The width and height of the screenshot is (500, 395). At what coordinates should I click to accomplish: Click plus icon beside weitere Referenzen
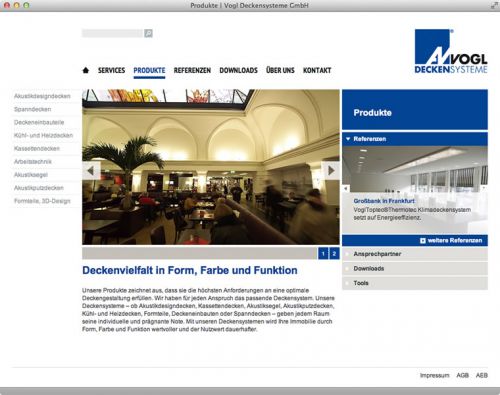(423, 240)
